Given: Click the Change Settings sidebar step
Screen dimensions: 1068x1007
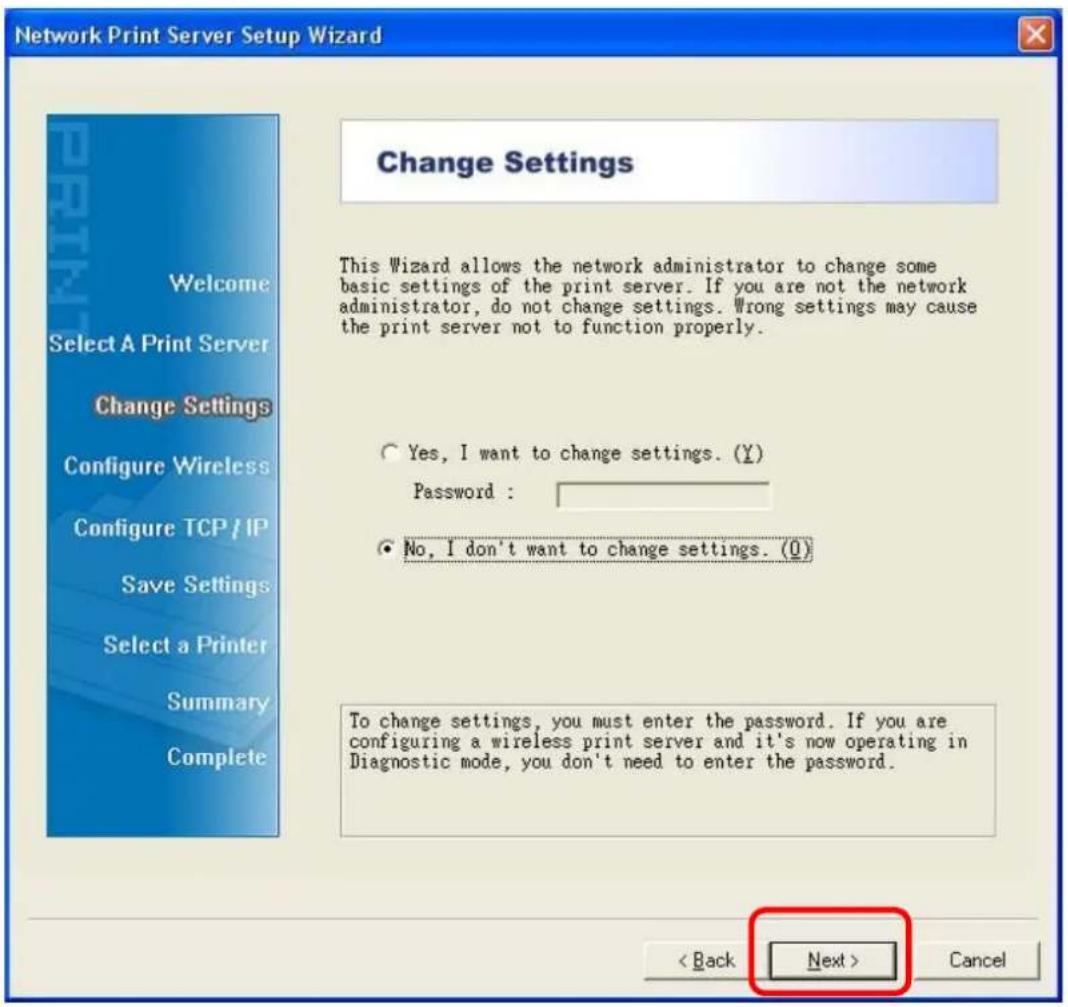Looking at the screenshot, I should click(182, 406).
